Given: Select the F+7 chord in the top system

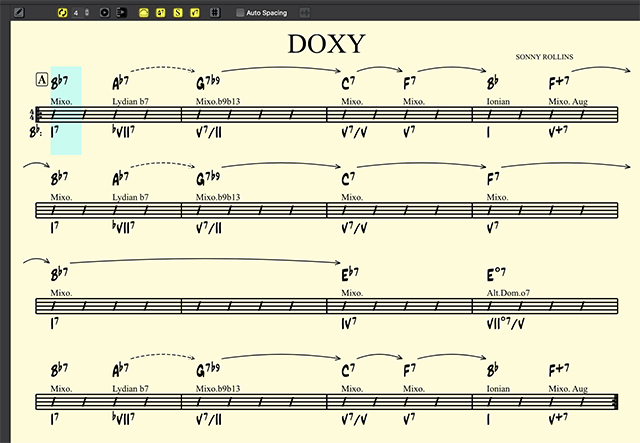Looking at the screenshot, I should [559, 83].
